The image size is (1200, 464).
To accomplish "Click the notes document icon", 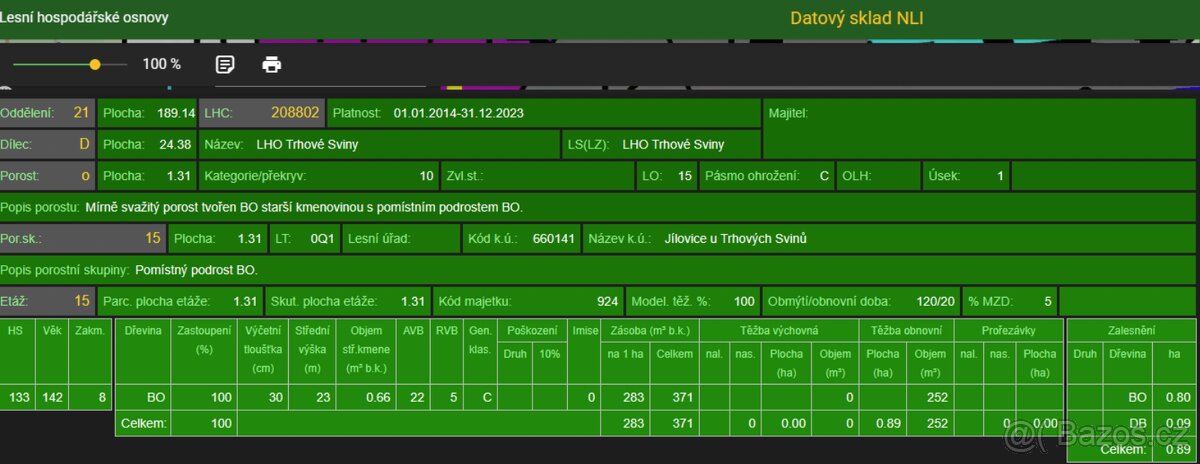I will 226,65.
